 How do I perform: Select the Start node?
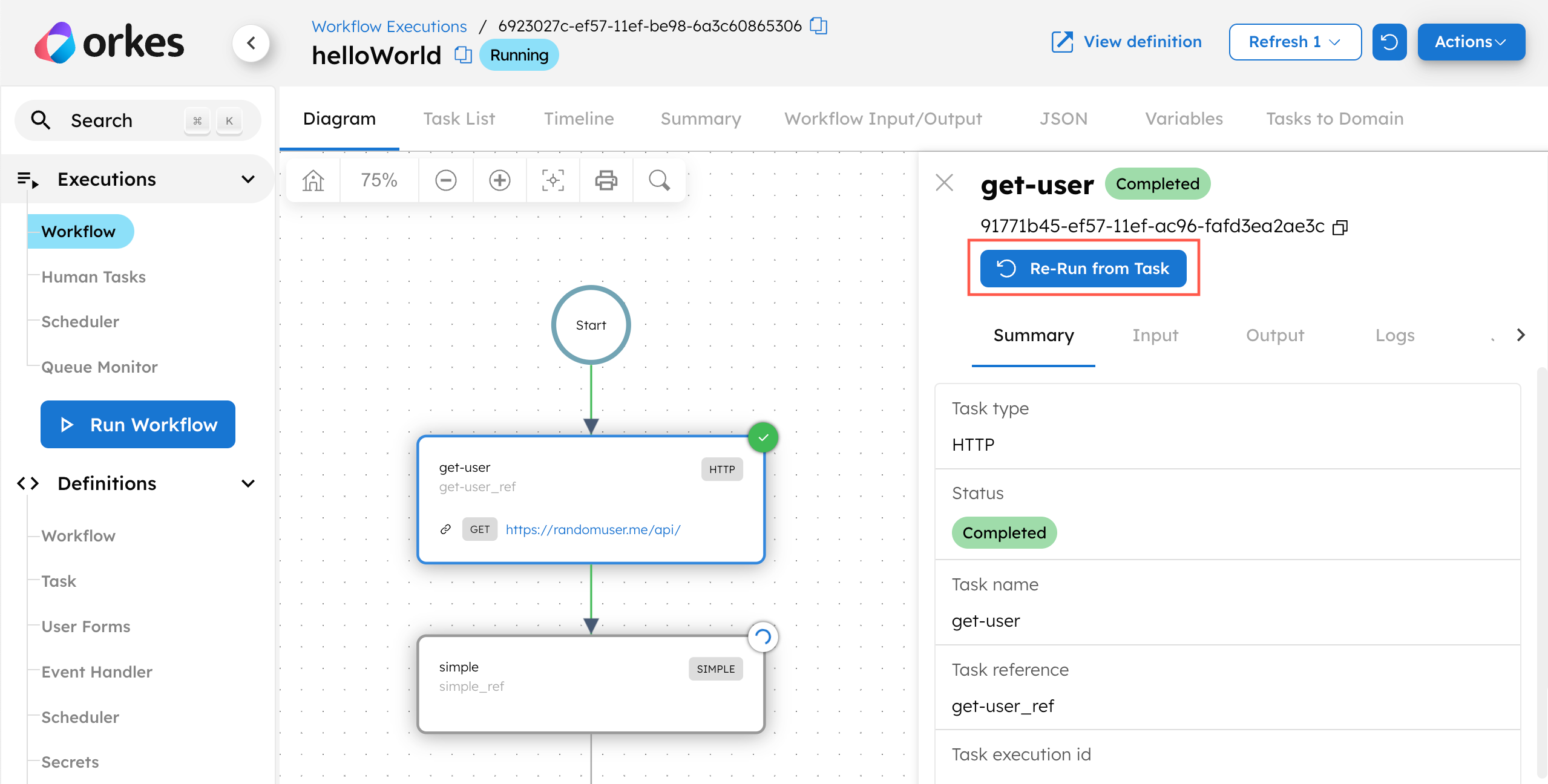pyautogui.click(x=591, y=325)
